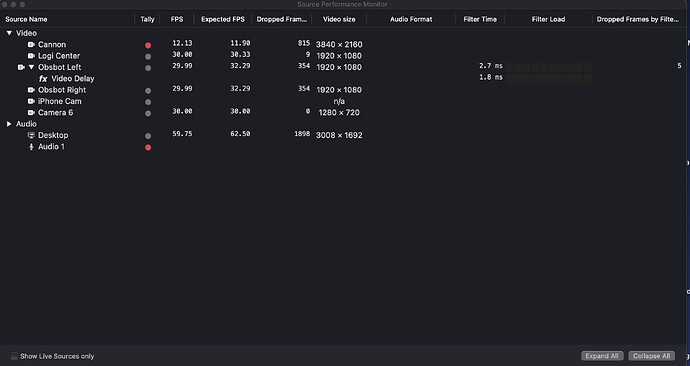This screenshot has width=690, height=366.
Task: Click the Expand All button
Action: click(602, 356)
